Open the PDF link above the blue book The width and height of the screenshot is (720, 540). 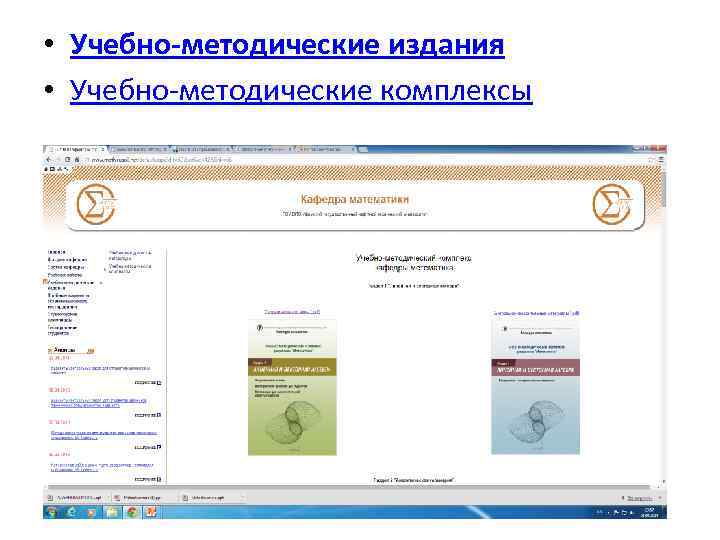536,313
